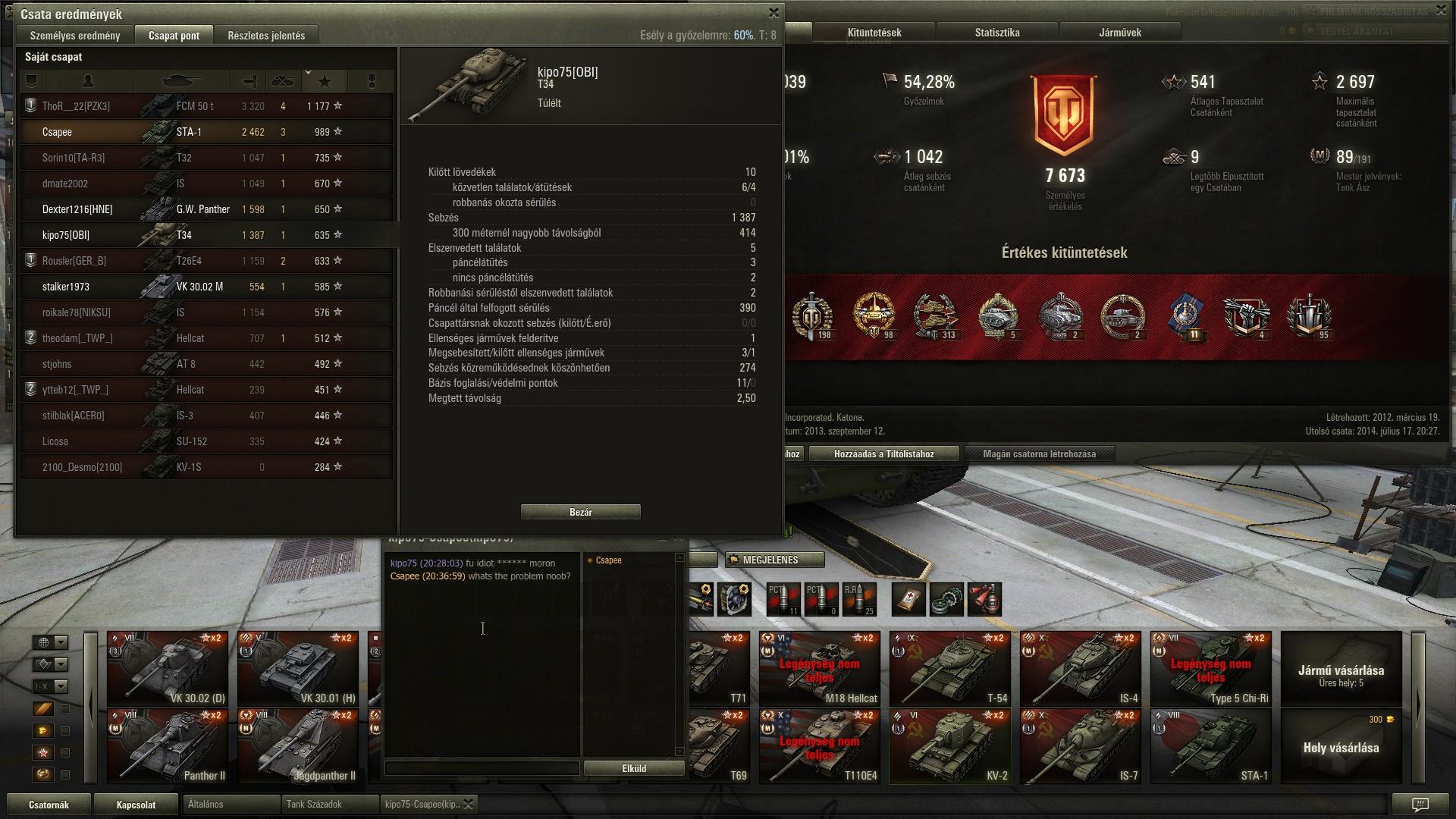Select the stalker1973 team row

coord(207,287)
